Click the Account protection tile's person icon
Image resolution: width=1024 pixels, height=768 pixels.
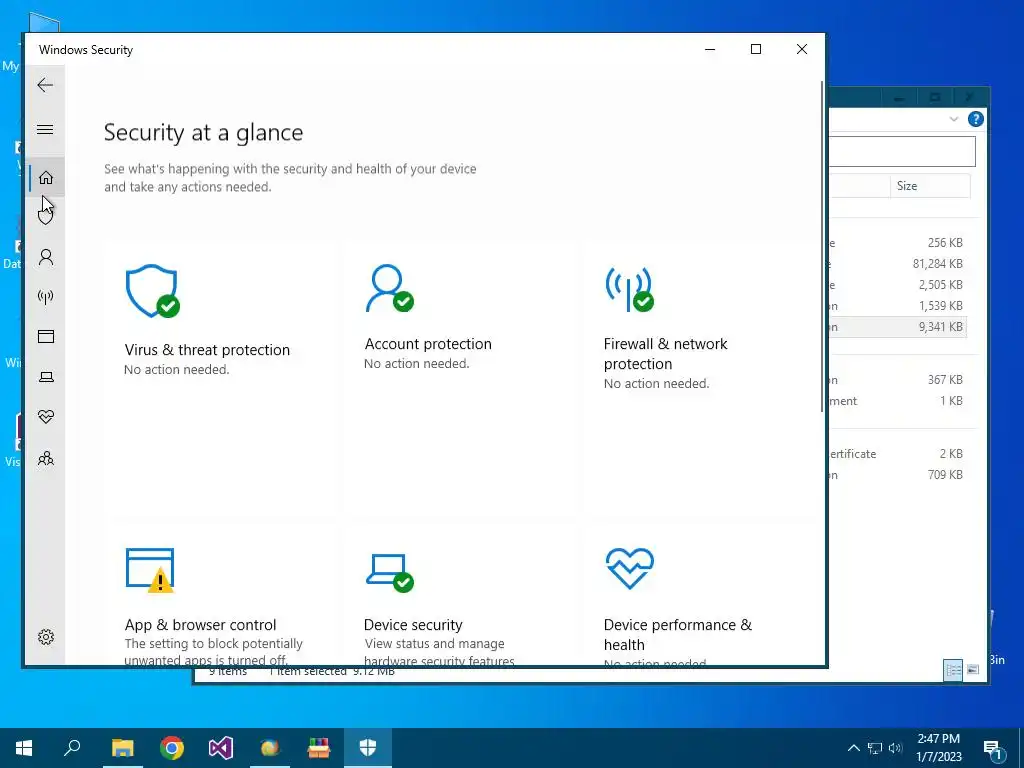[389, 288]
